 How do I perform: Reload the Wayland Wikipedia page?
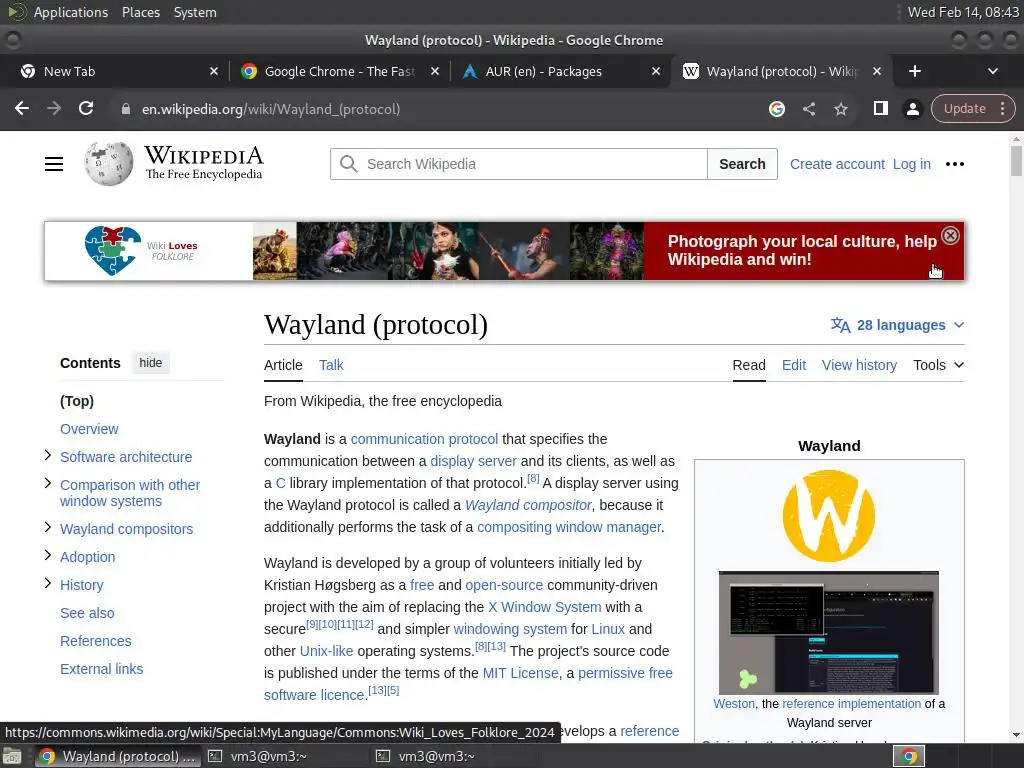pyautogui.click(x=86, y=108)
